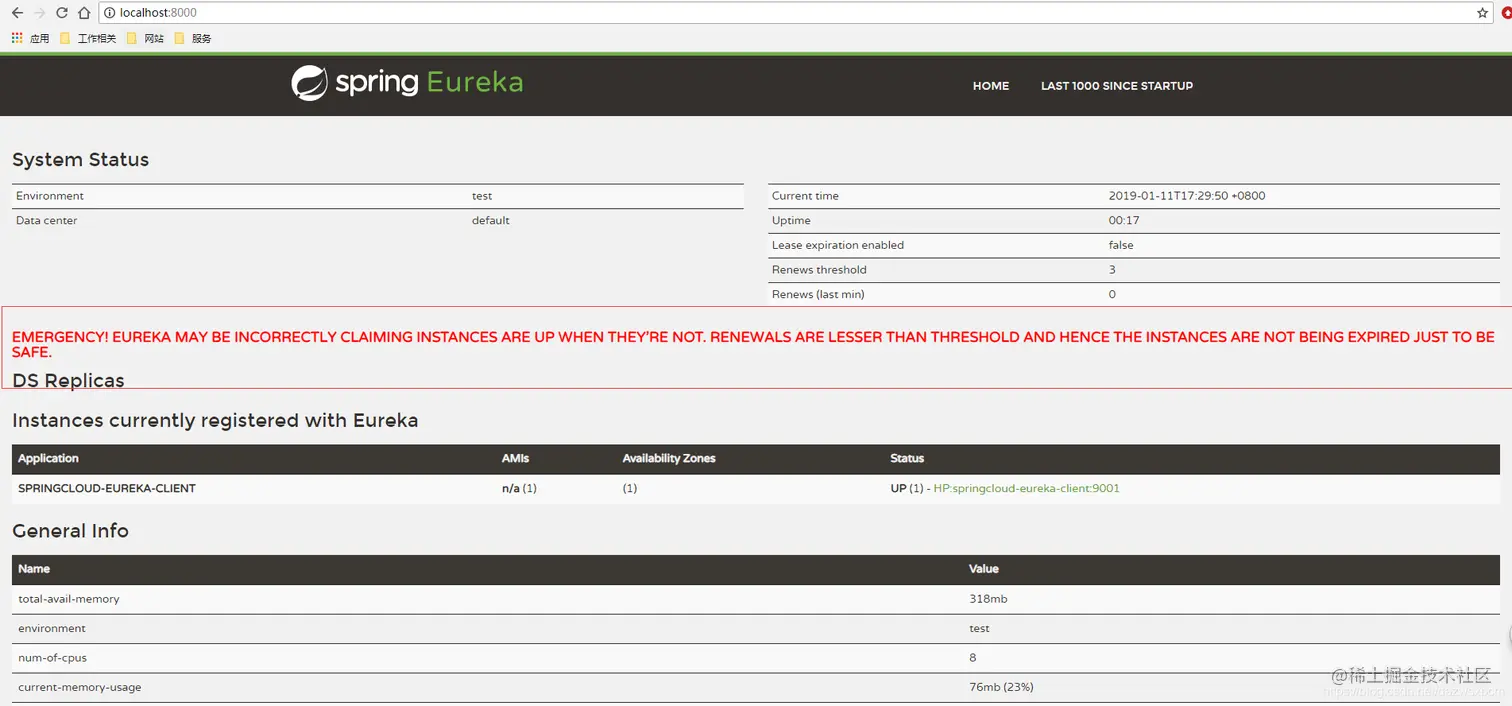
Task: Click the num-of-cpus value 8
Action: [x=973, y=658]
